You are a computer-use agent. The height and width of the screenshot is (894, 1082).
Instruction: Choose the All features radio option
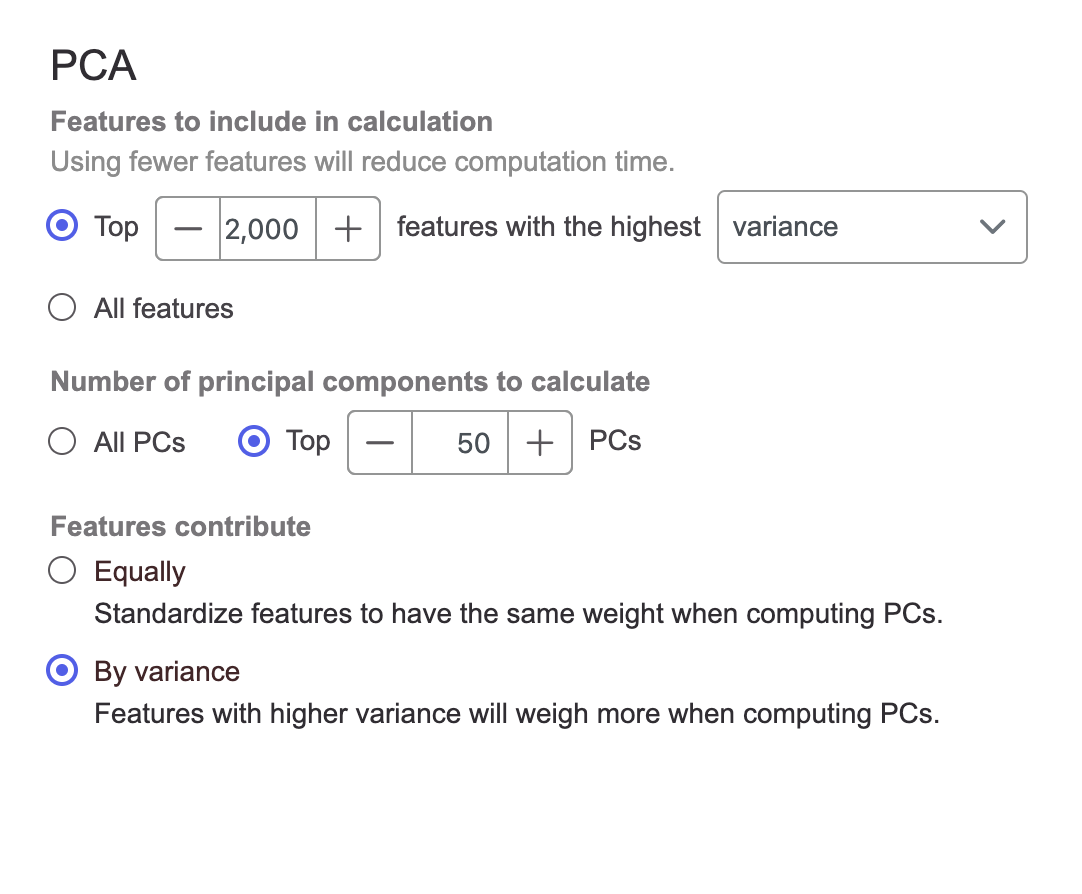click(62, 308)
